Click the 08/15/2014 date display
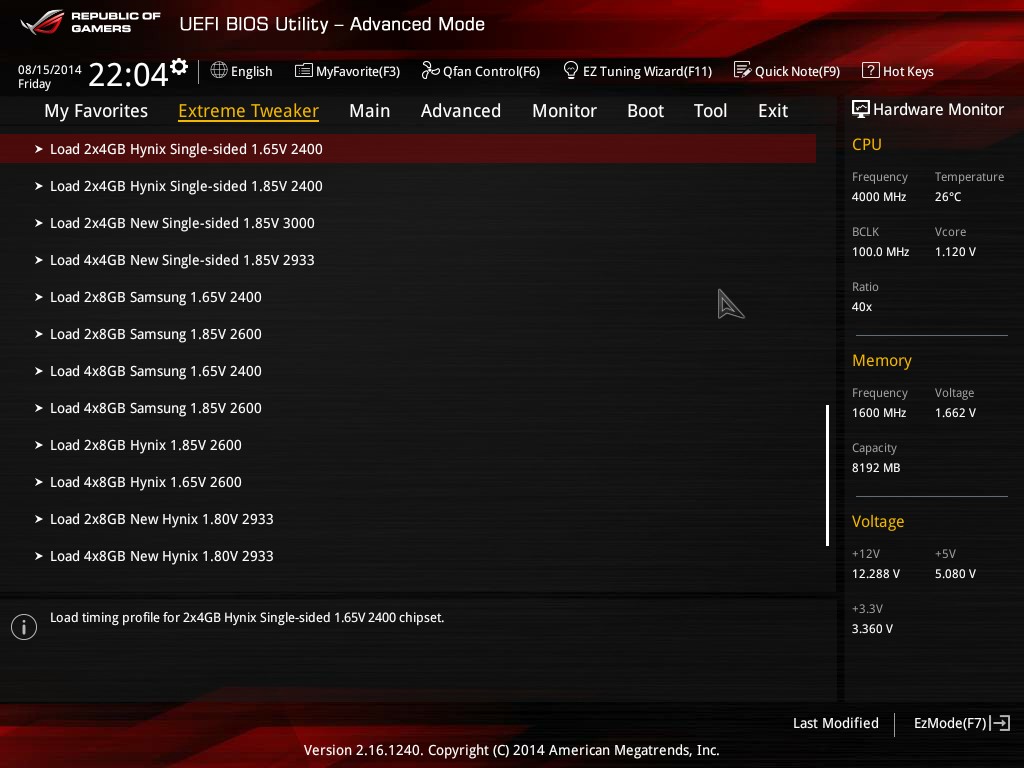The height and width of the screenshot is (768, 1024). (50, 69)
